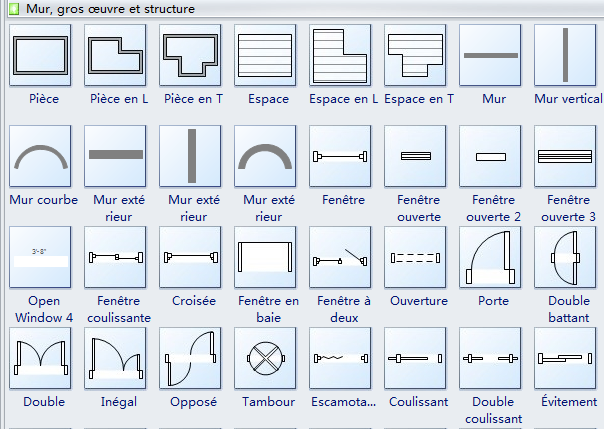This screenshot has height=429, width=604.
Task: Select the Tambour revolving door shape
Action: coord(265,358)
